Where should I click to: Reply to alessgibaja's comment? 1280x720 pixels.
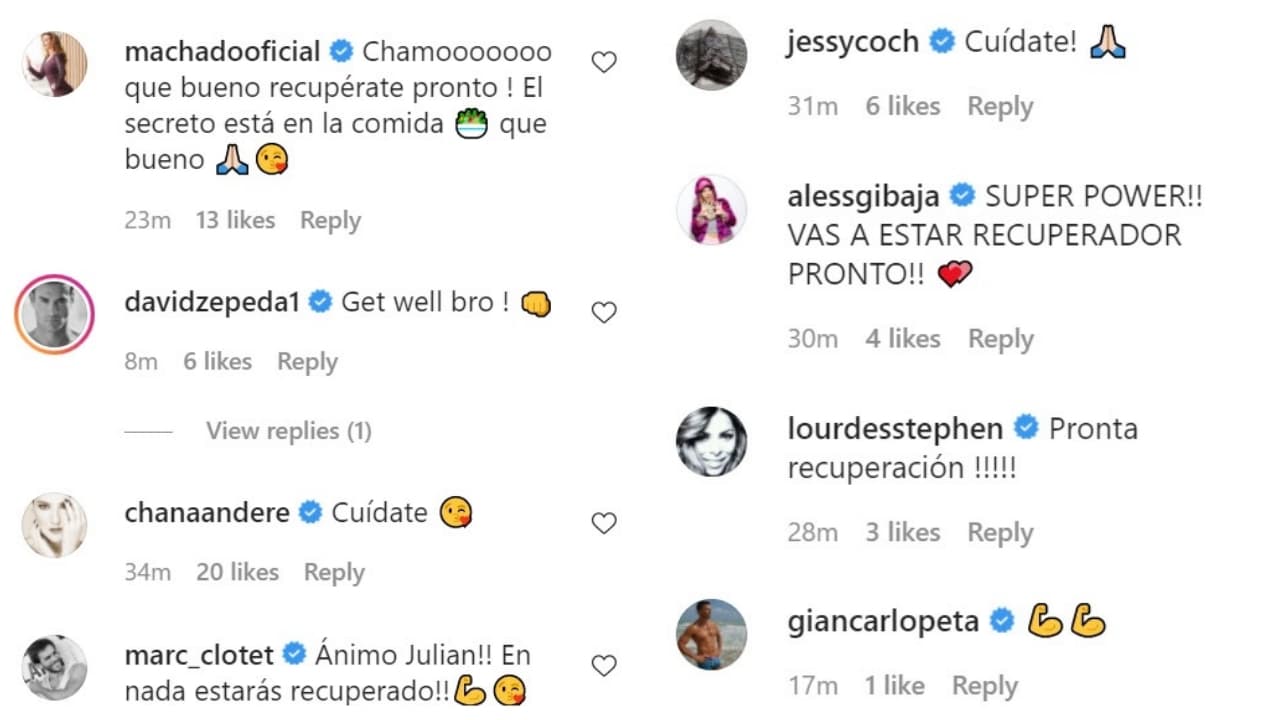coord(1000,338)
